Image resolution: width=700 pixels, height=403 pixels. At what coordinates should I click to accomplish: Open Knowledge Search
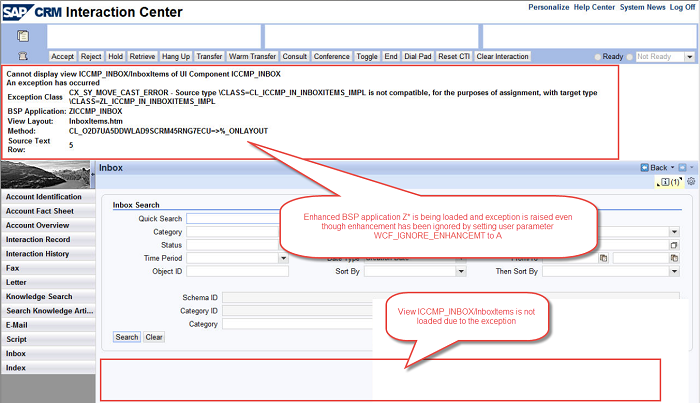pos(48,297)
